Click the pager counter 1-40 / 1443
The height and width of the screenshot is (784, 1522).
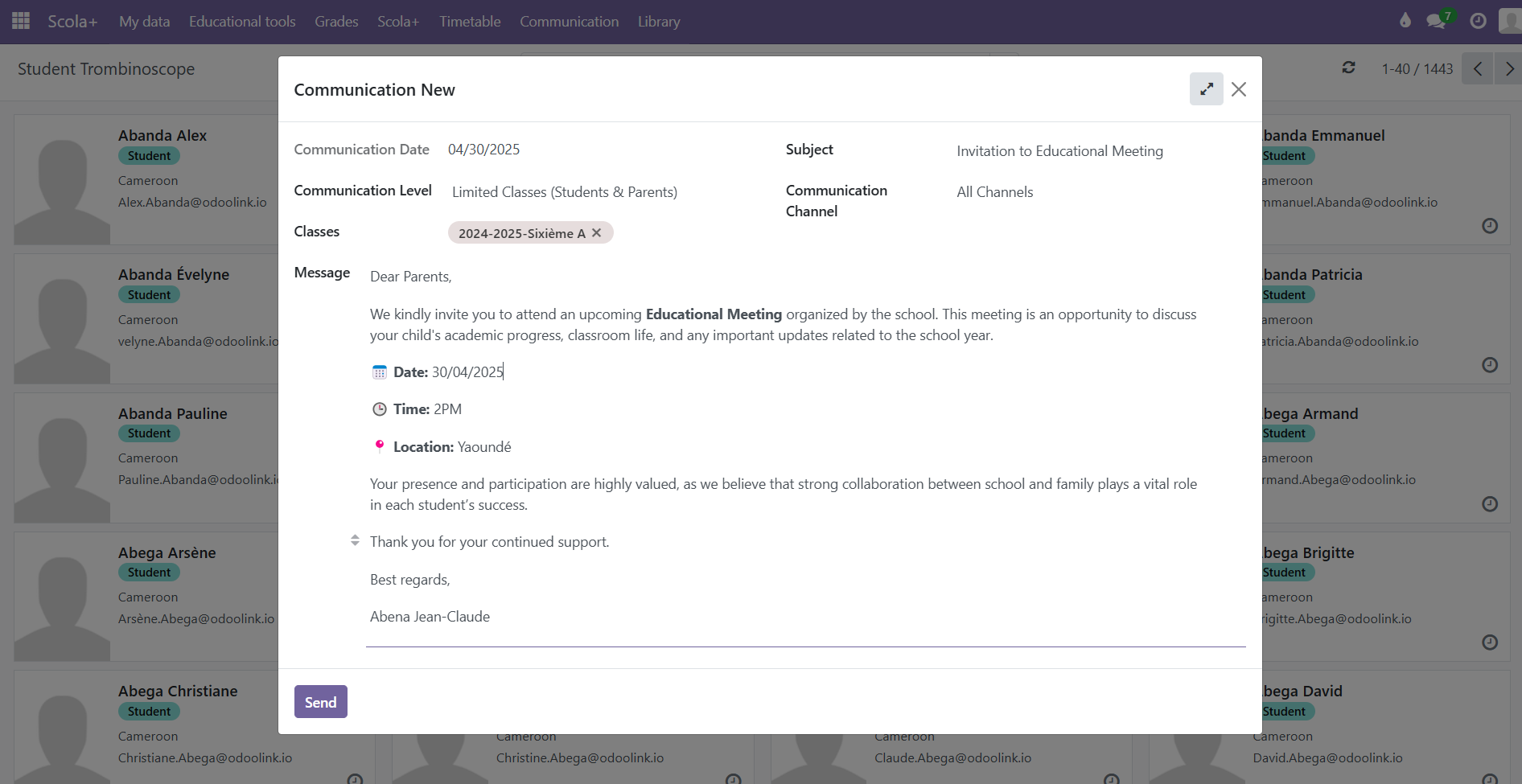[1417, 69]
